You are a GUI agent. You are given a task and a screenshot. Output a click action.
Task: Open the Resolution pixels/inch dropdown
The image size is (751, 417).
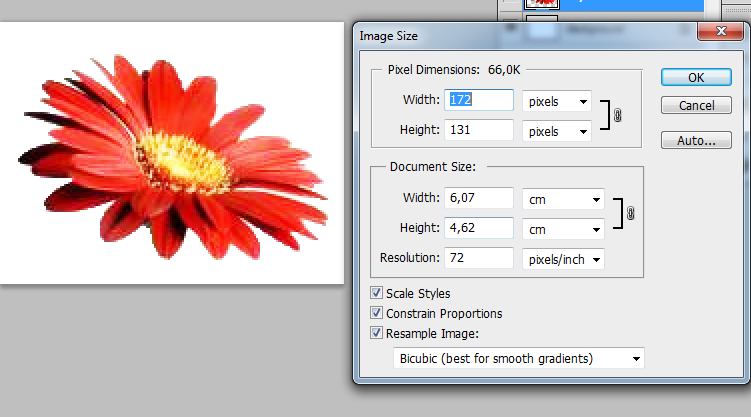pos(563,259)
